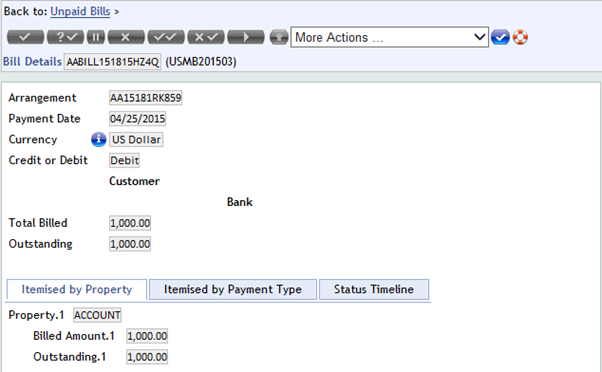Click the Delete X toolbar button

click(x=126, y=37)
